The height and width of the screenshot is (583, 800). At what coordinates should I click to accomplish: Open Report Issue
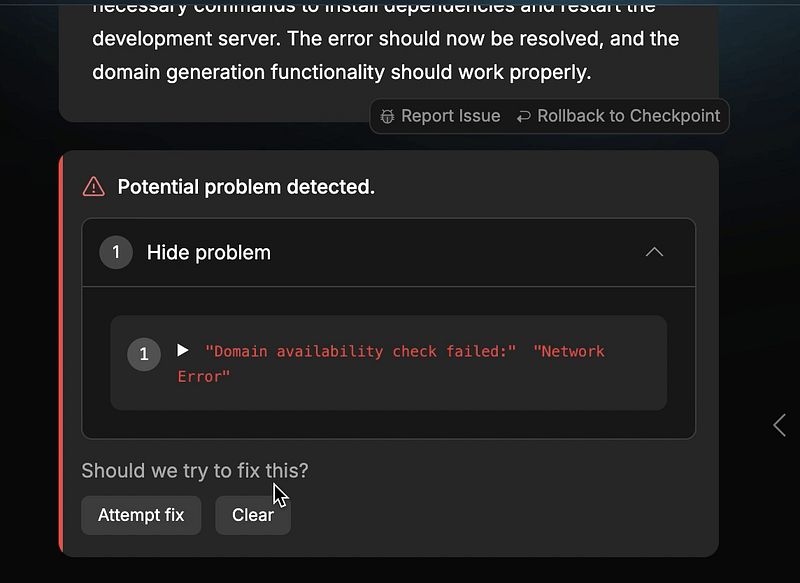point(450,116)
